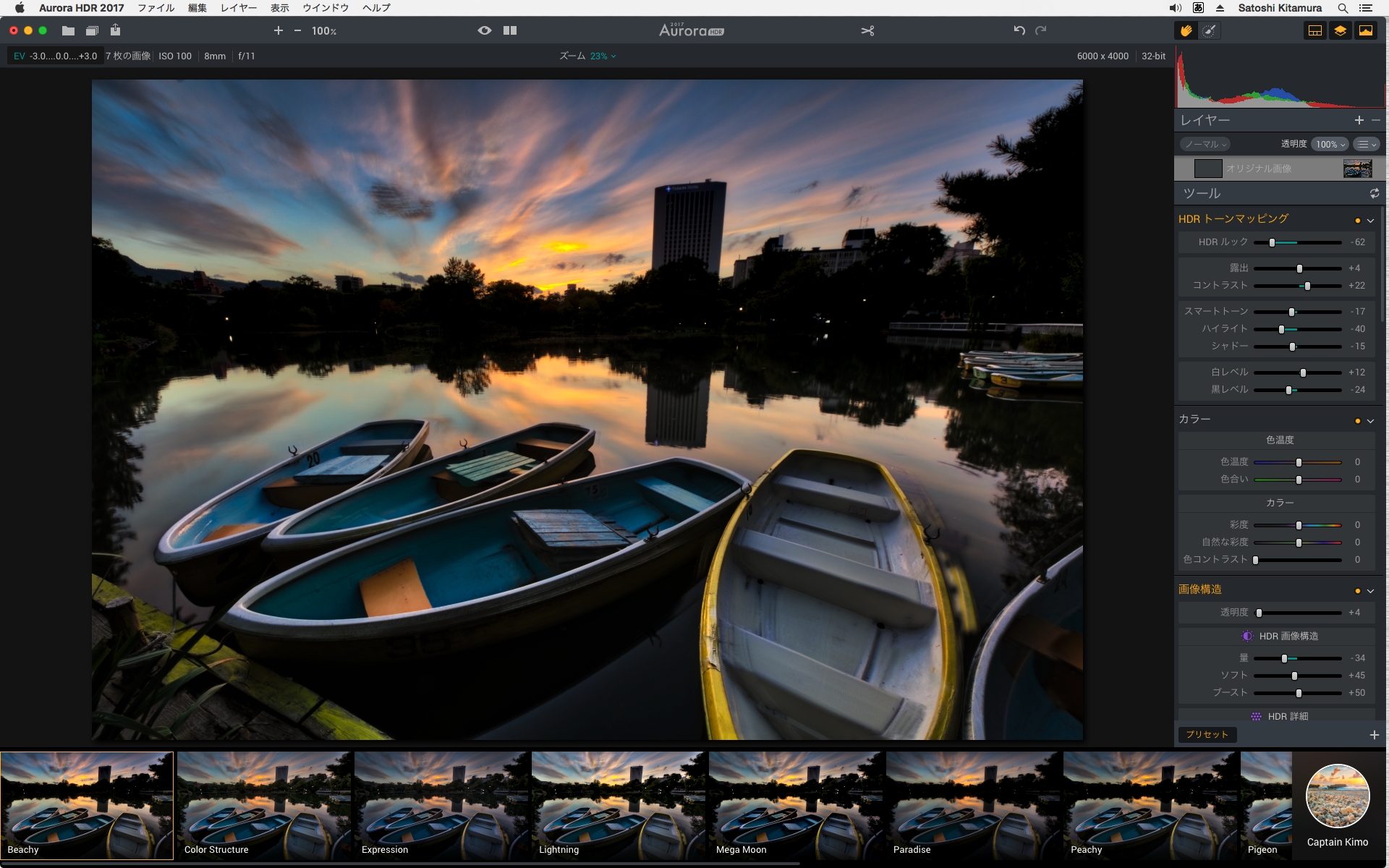1389x868 pixels.
Task: Collapse the カラー section chevron
Action: coord(1370,421)
